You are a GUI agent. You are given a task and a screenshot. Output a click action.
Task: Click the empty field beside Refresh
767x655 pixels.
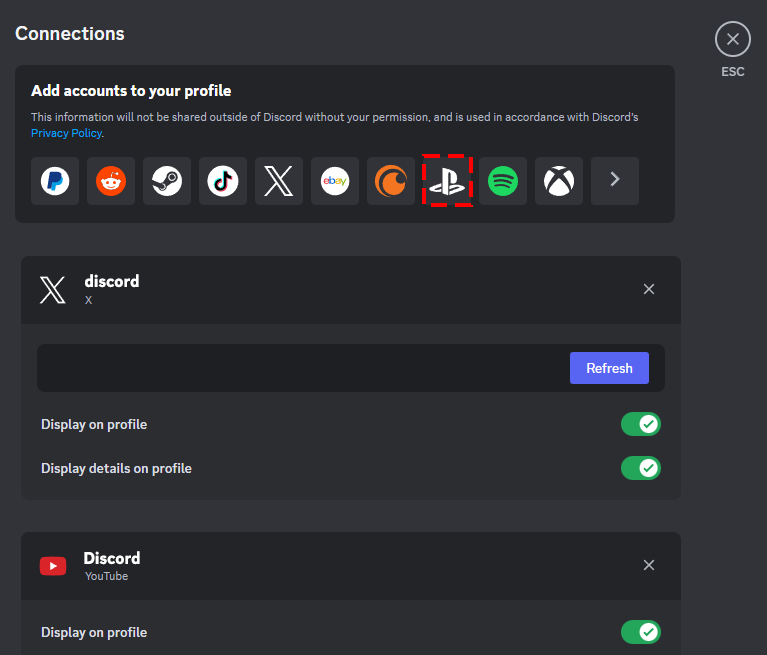pos(300,368)
